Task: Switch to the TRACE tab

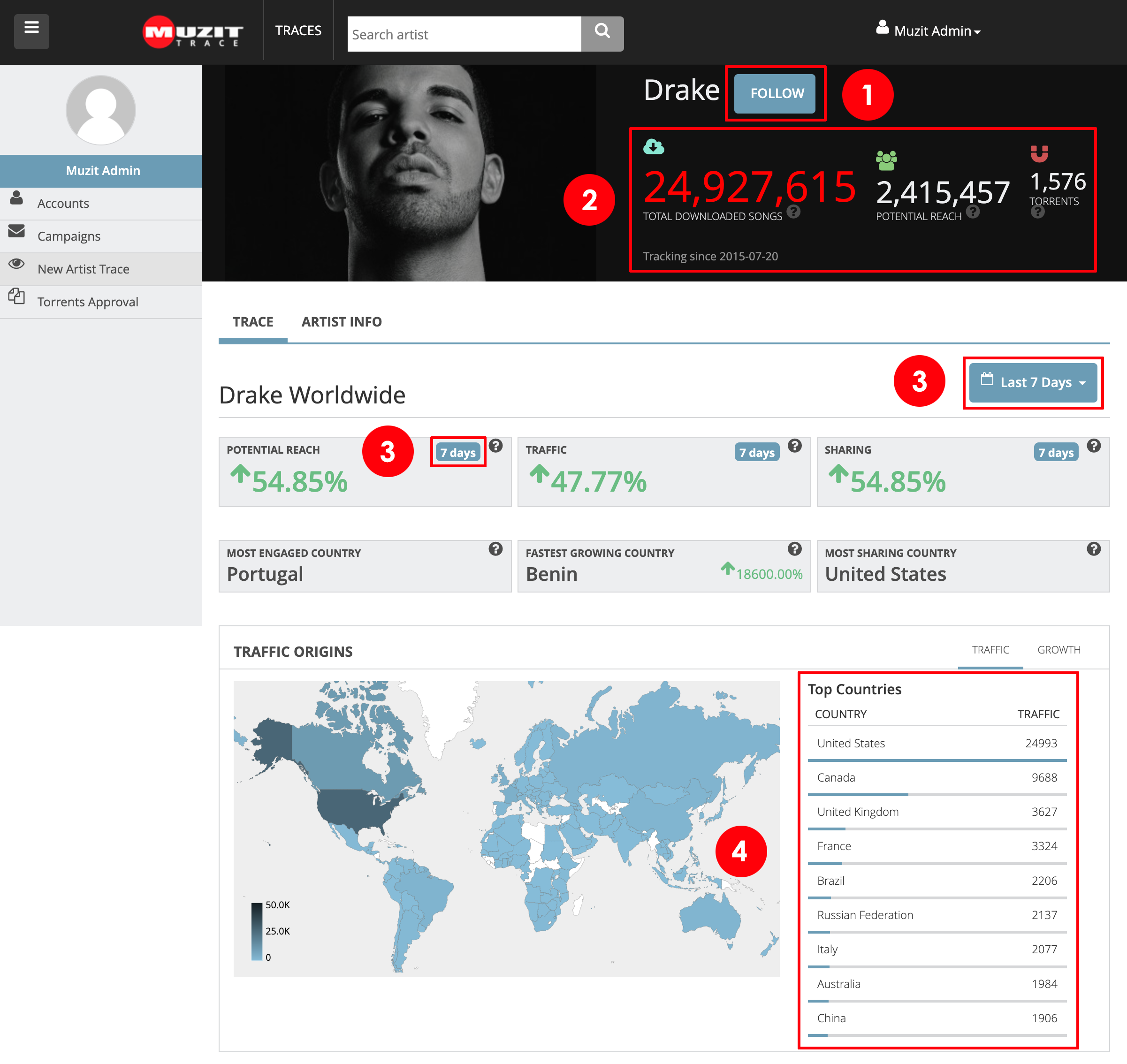Action: tap(253, 321)
